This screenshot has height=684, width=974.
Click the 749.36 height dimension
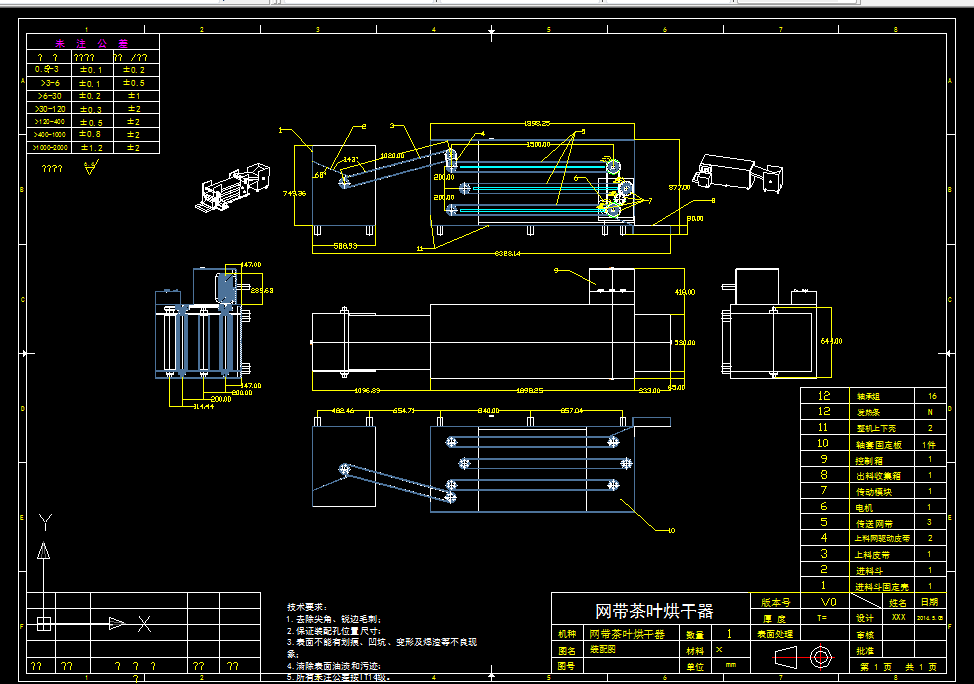[294, 193]
